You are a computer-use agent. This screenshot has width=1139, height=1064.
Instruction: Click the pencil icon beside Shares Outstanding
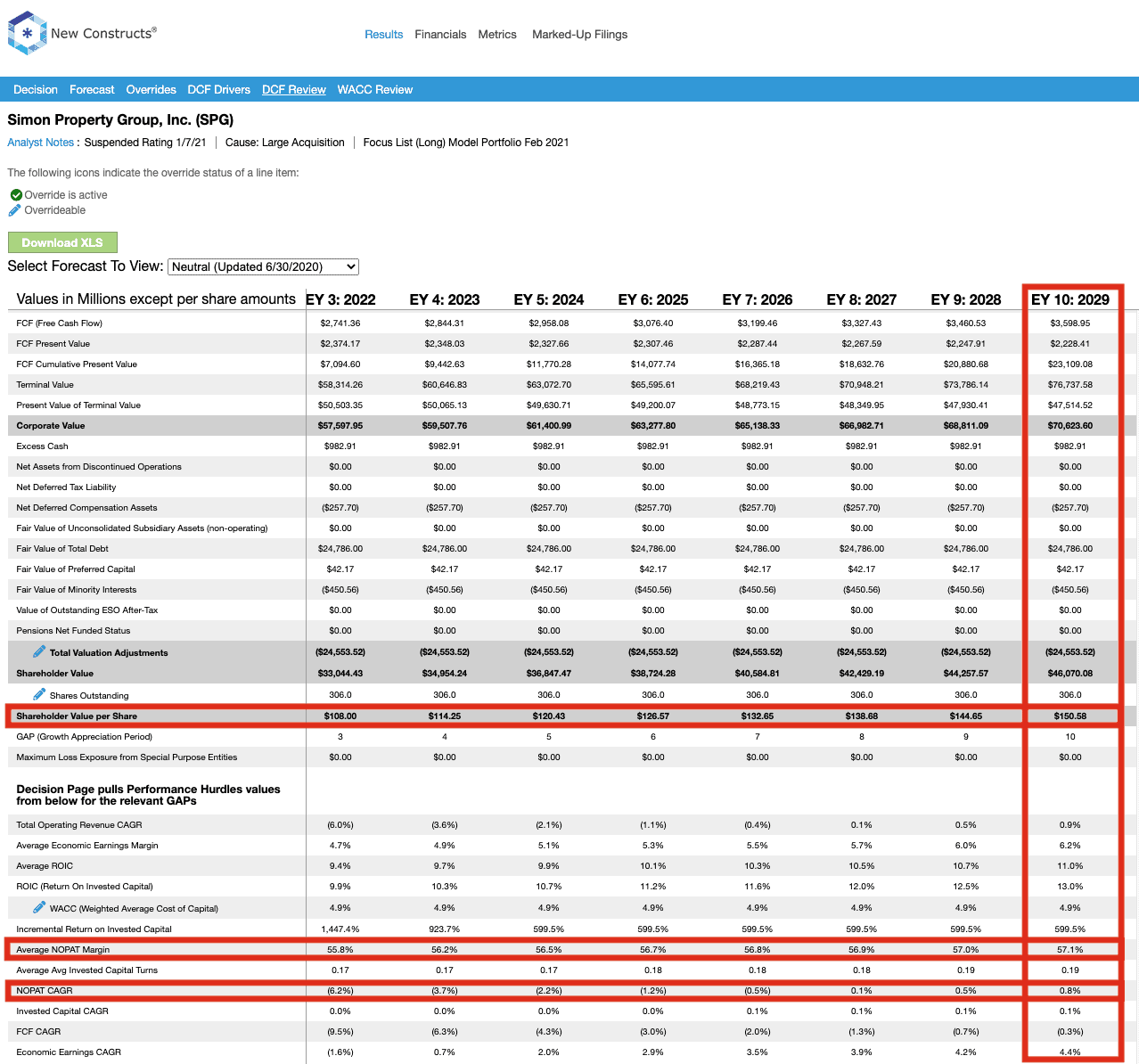[39, 694]
